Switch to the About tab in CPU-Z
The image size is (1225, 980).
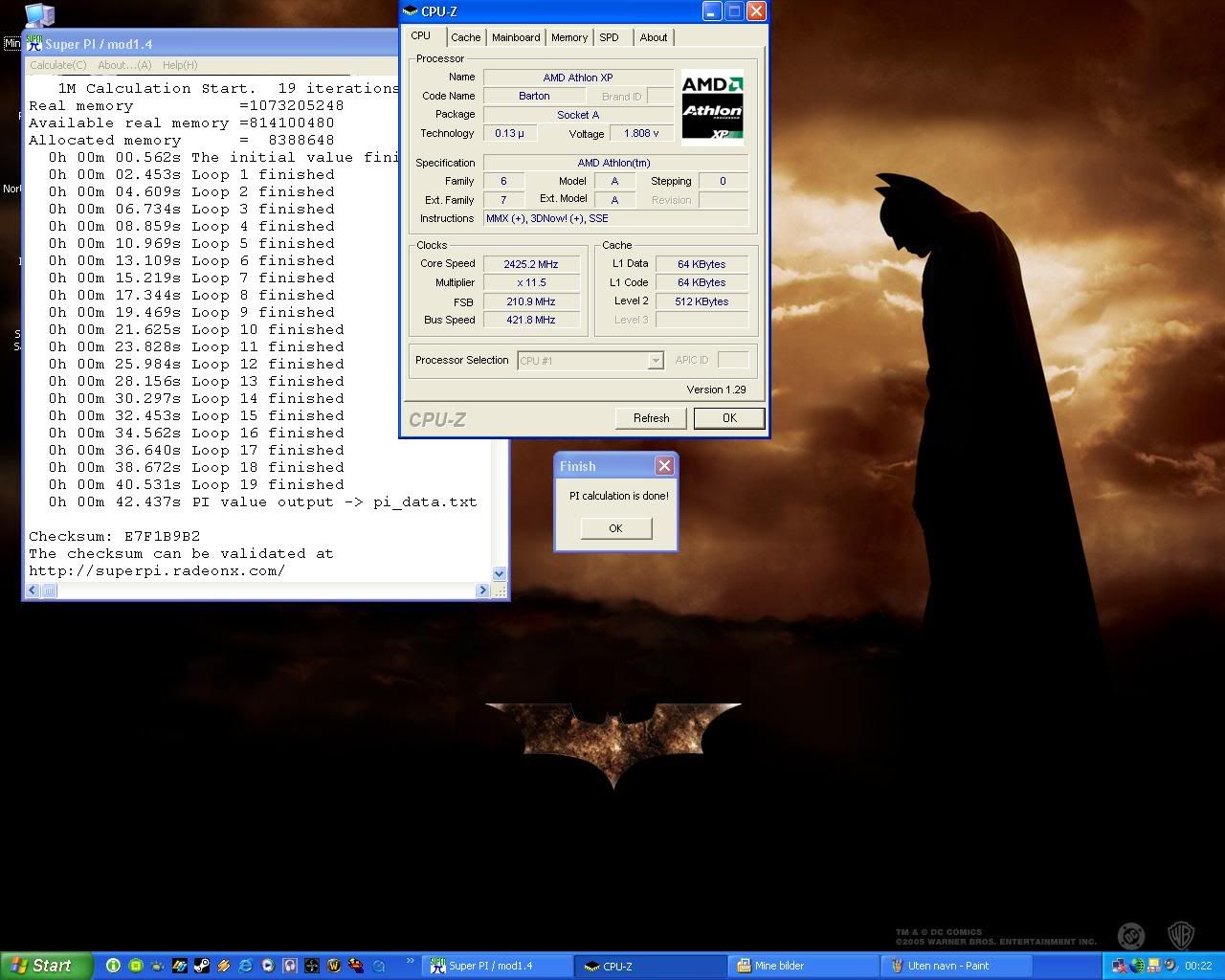click(x=654, y=37)
